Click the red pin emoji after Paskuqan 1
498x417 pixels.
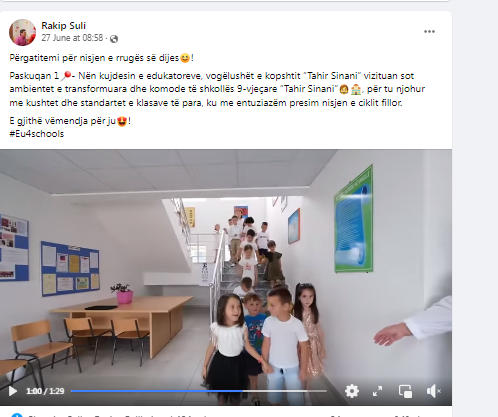pyautogui.click(x=66, y=76)
